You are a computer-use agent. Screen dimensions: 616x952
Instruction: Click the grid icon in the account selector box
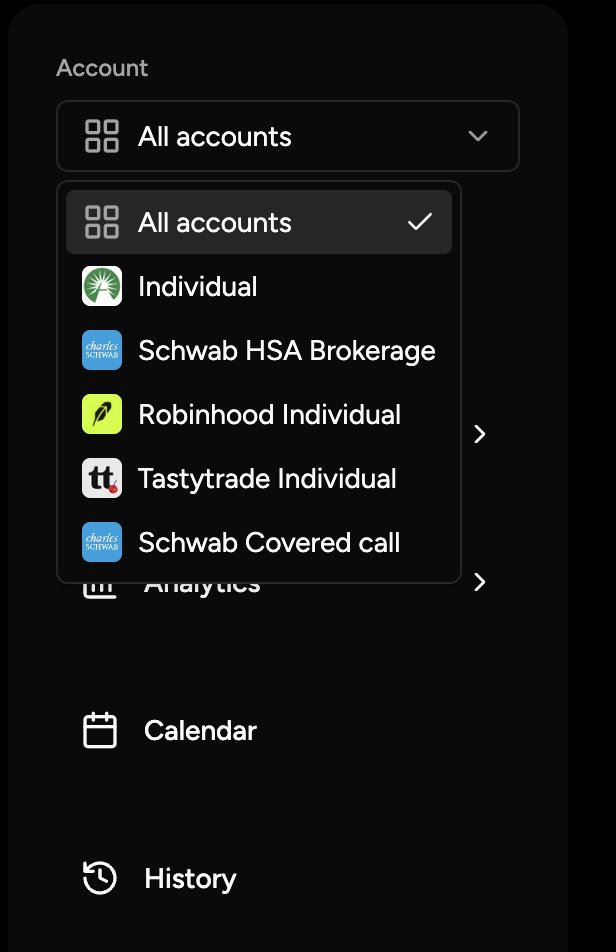pyautogui.click(x=101, y=136)
